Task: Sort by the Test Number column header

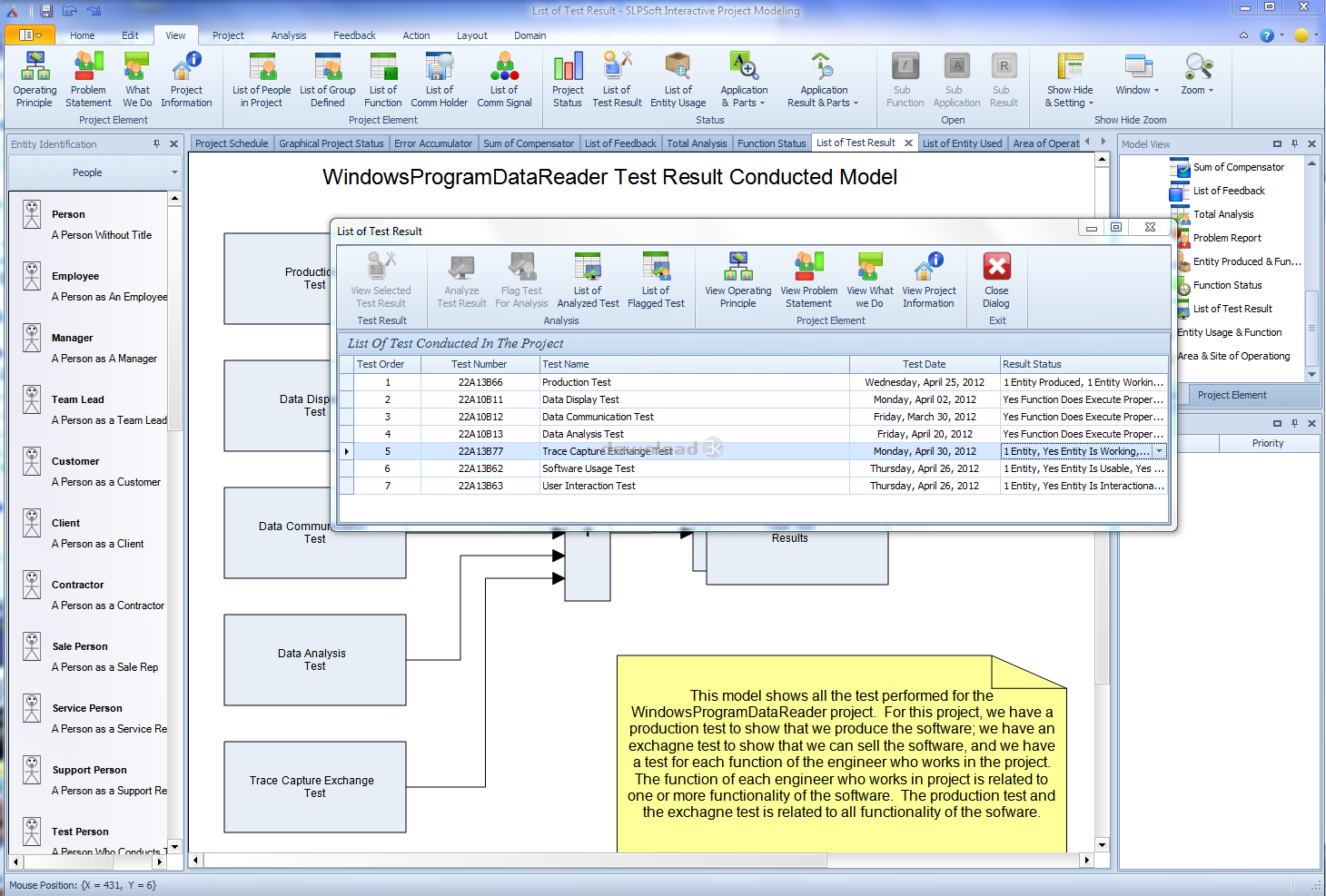Action: 479,364
